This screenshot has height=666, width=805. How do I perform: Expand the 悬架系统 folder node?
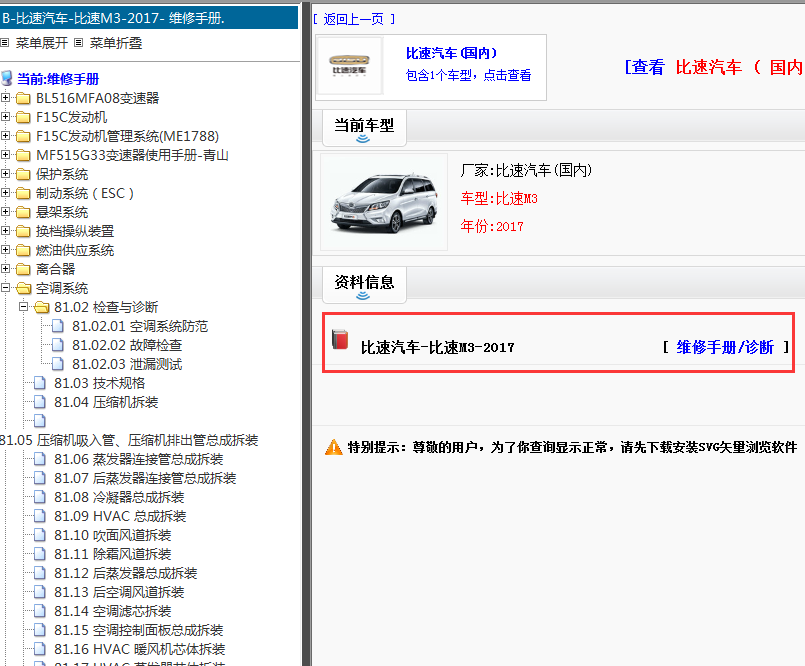pyautogui.click(x=5, y=212)
